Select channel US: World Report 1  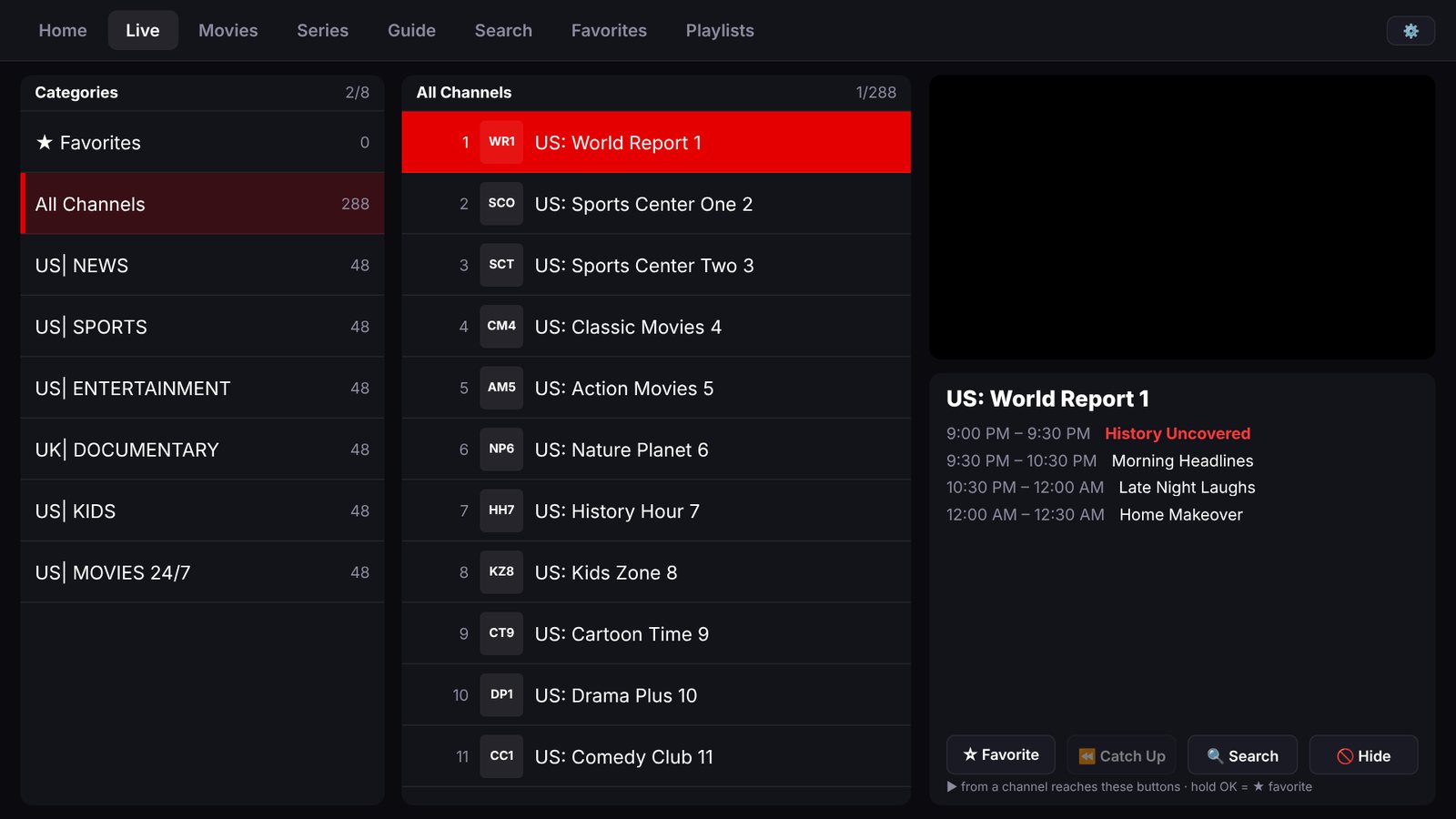coord(656,142)
